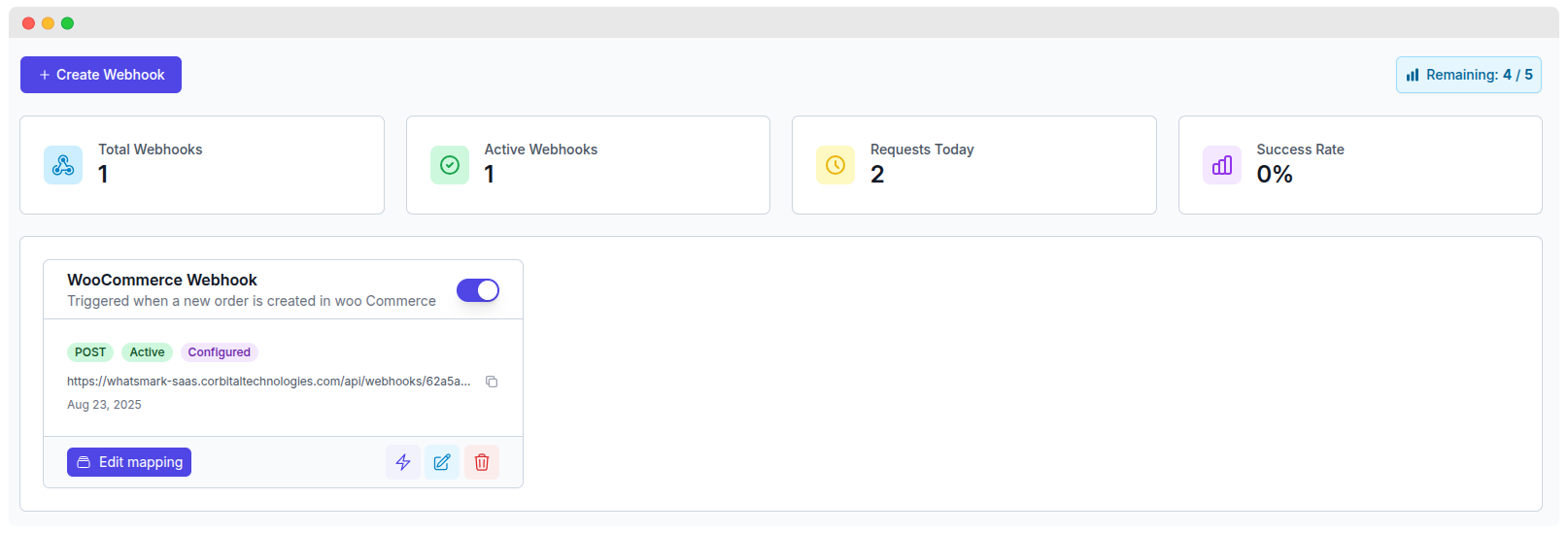Edit webhook using the pencil icon
The height and width of the screenshot is (533, 1568).
[x=442, y=462]
